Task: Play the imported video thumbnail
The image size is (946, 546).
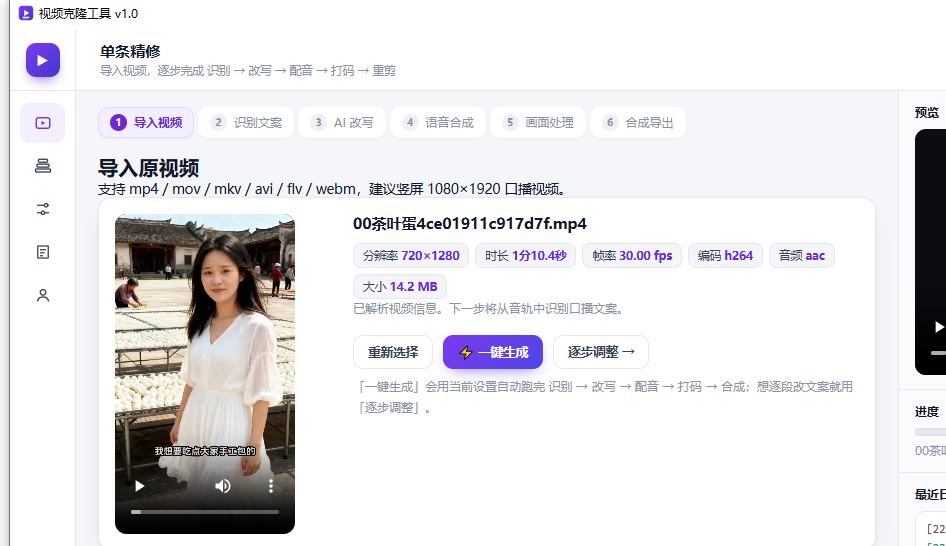Action: point(139,486)
